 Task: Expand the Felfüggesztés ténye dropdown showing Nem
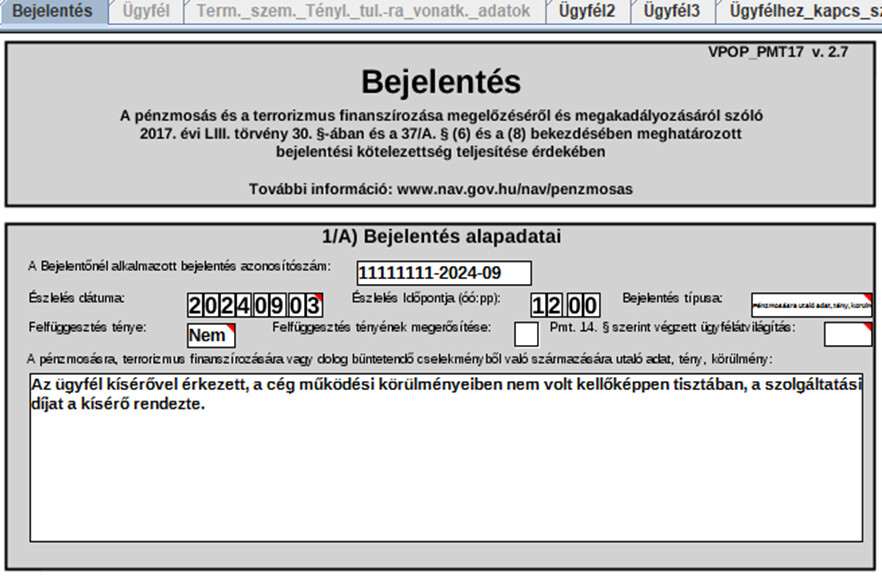211,335
